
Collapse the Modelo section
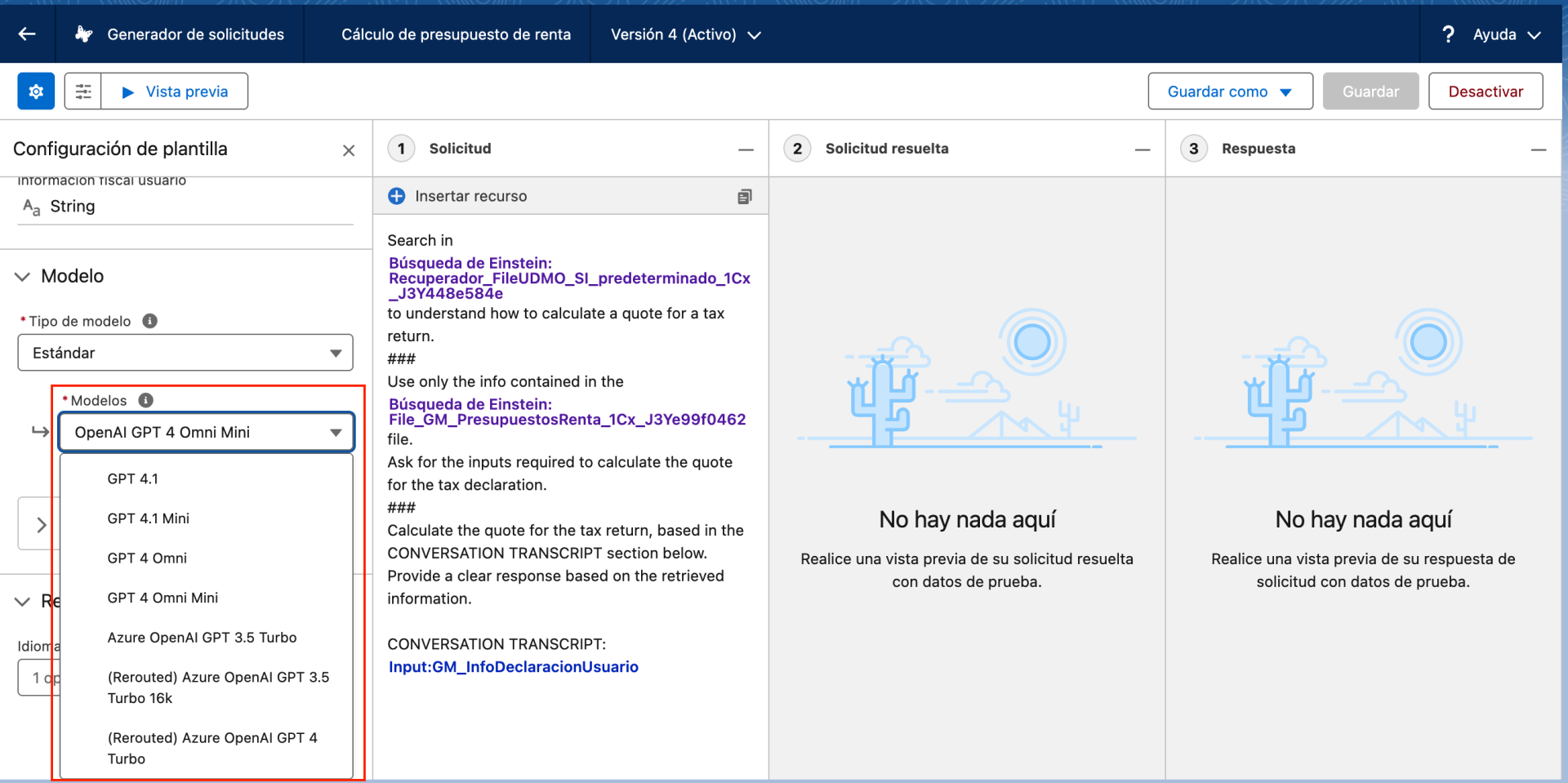23,277
